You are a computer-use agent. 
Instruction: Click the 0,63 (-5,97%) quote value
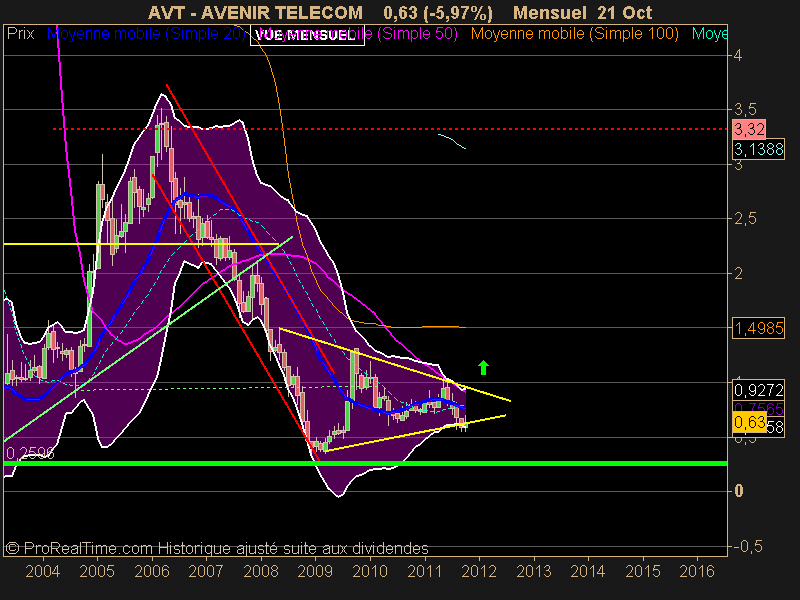click(438, 12)
